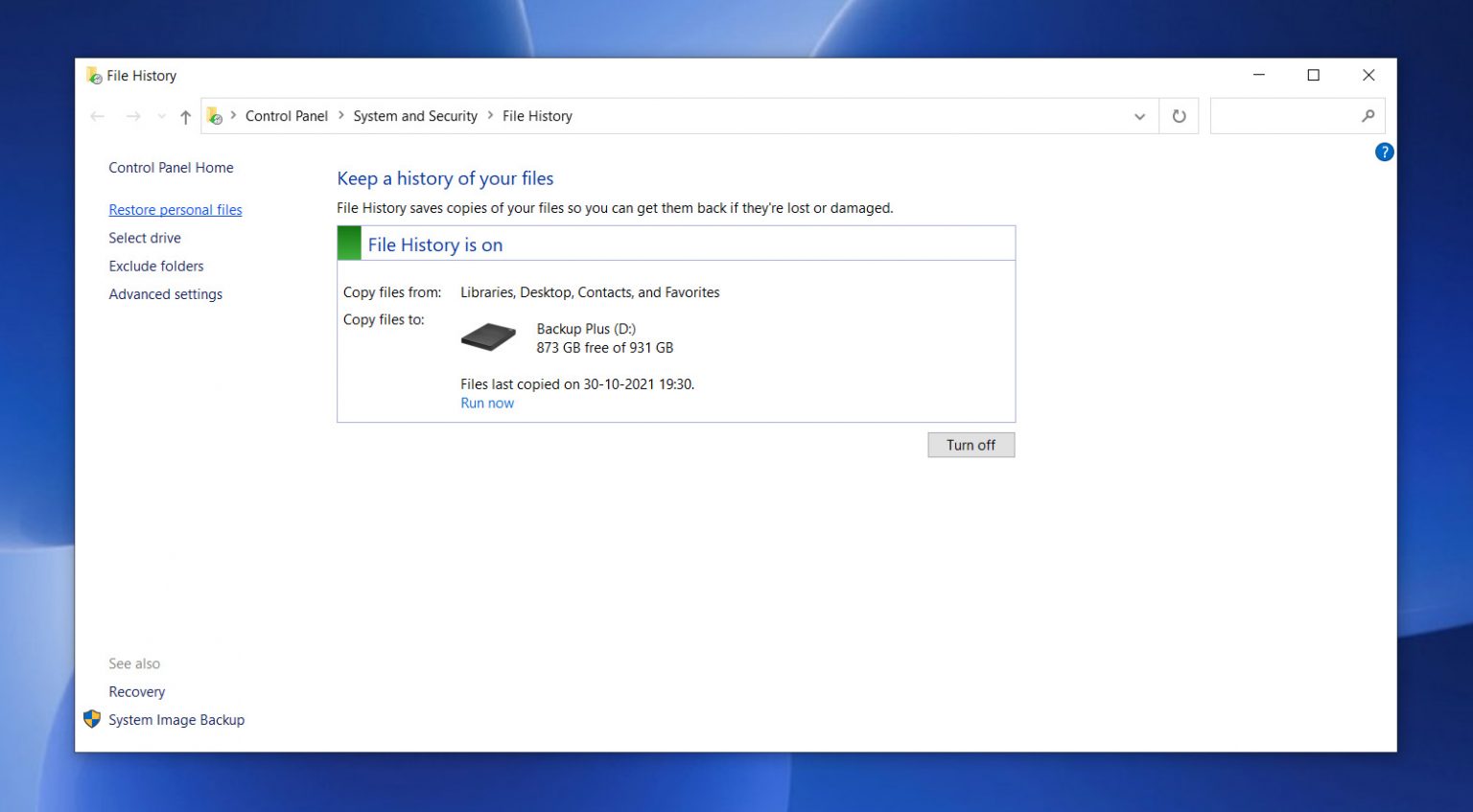Open the address bar dropdown arrow
The height and width of the screenshot is (812, 1473).
pyautogui.click(x=1139, y=115)
